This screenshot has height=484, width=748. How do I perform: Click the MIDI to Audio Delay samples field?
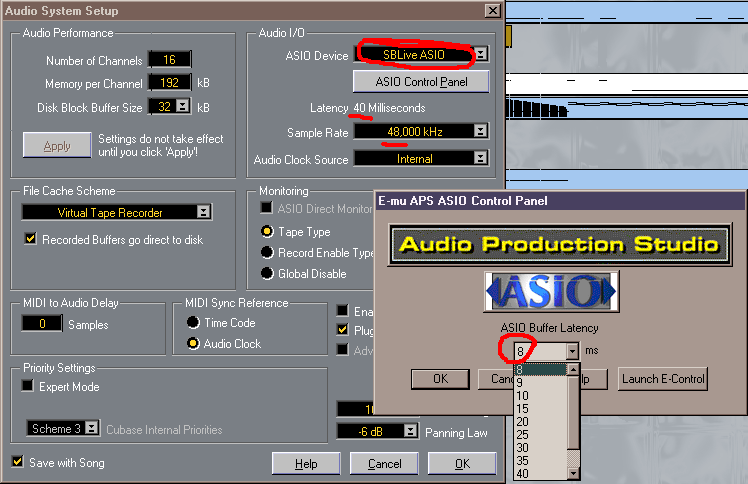pos(42,324)
